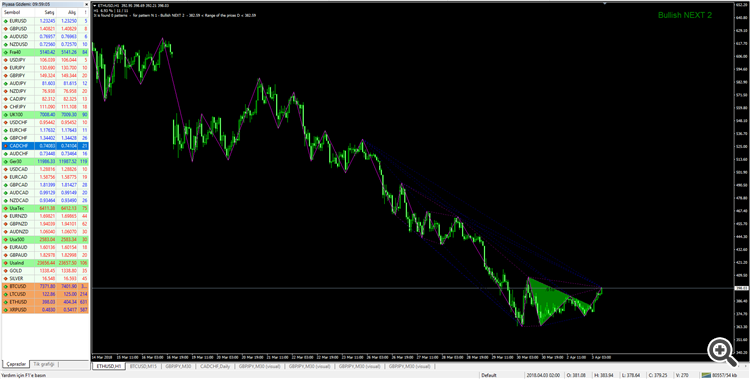Open the BTCUSD,M15 chart tab
This screenshot has height=379, width=750.
pos(144,366)
